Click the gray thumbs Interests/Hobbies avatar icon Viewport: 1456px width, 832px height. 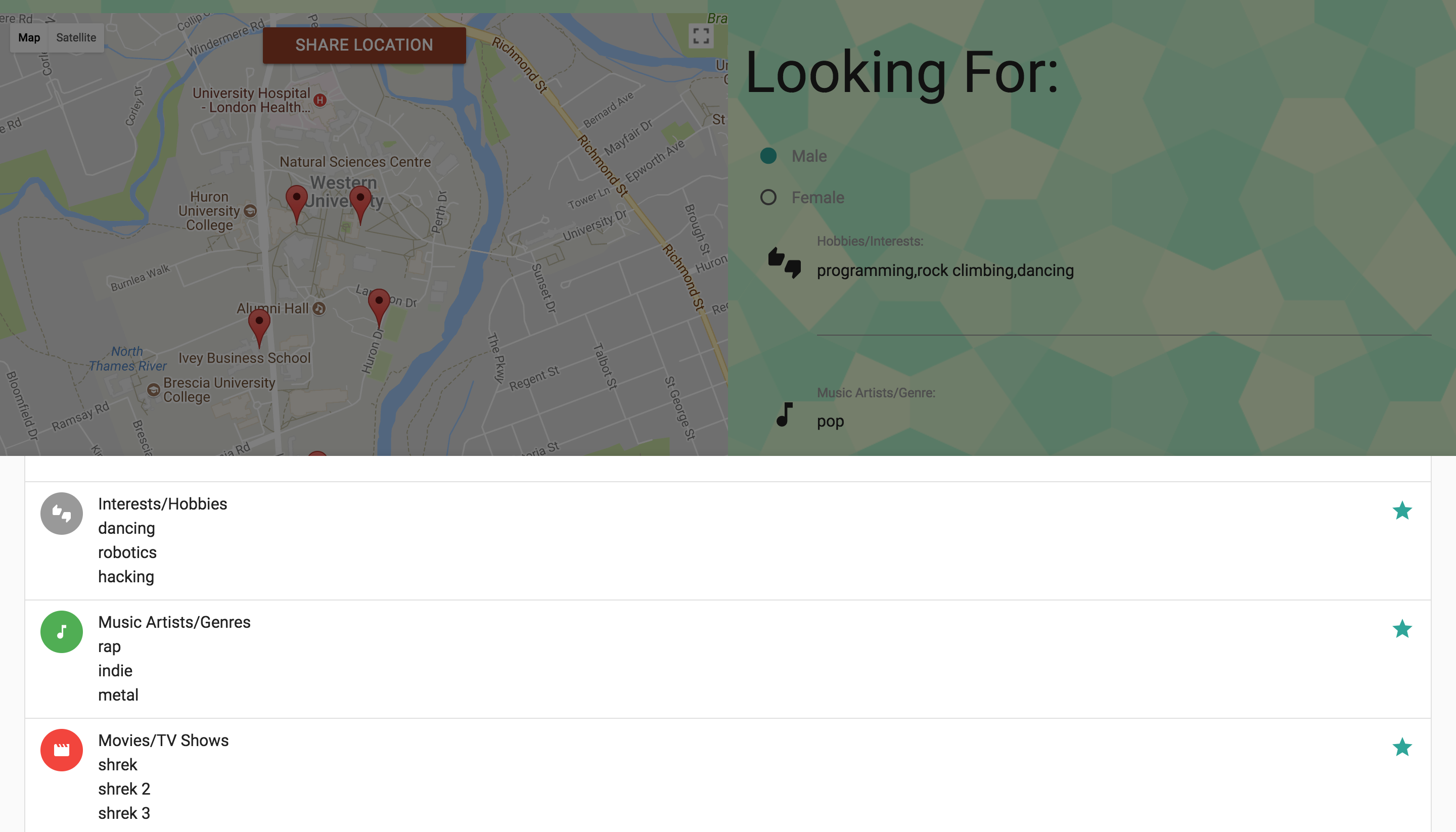62,513
